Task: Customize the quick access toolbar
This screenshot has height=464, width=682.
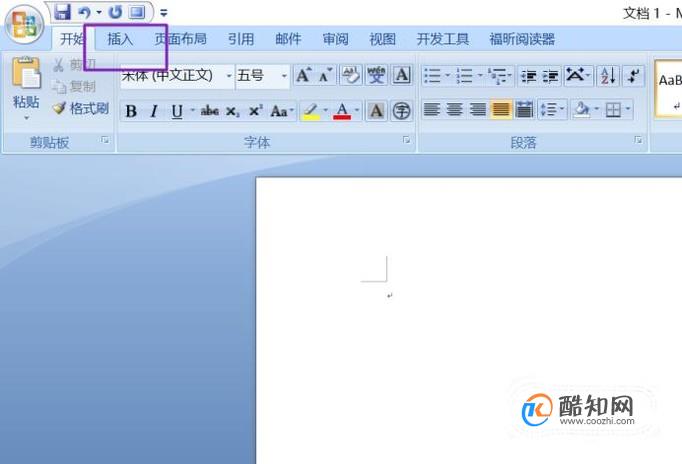Action: click(x=164, y=13)
